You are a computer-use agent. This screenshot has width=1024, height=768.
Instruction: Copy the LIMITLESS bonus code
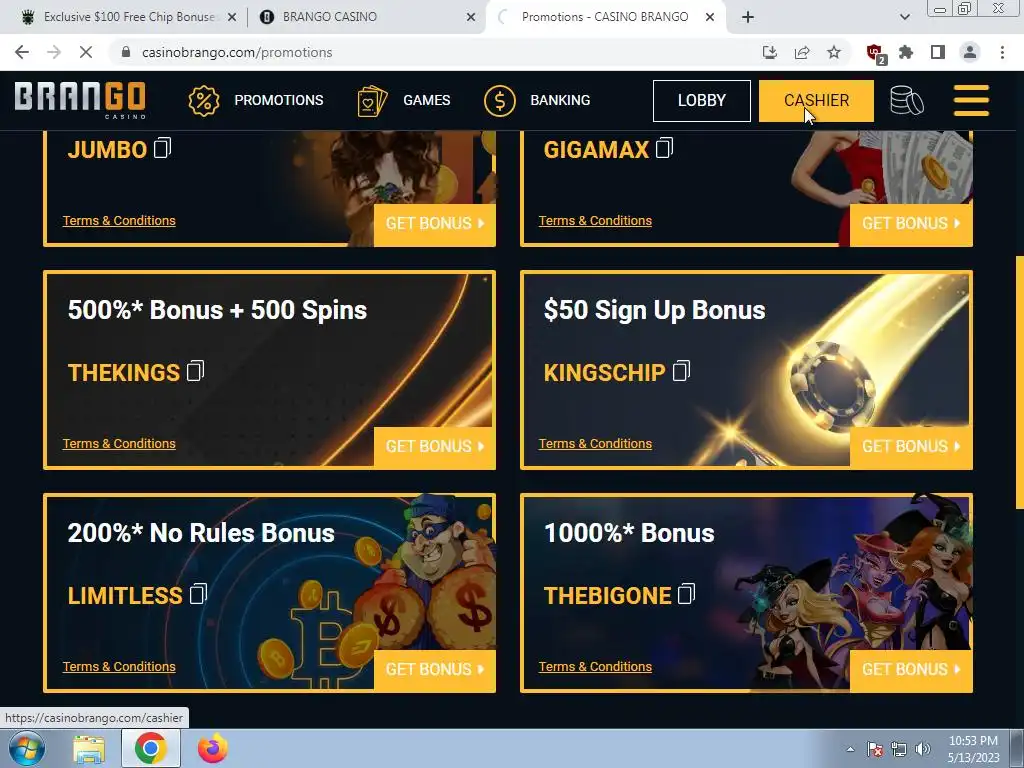[x=199, y=594]
